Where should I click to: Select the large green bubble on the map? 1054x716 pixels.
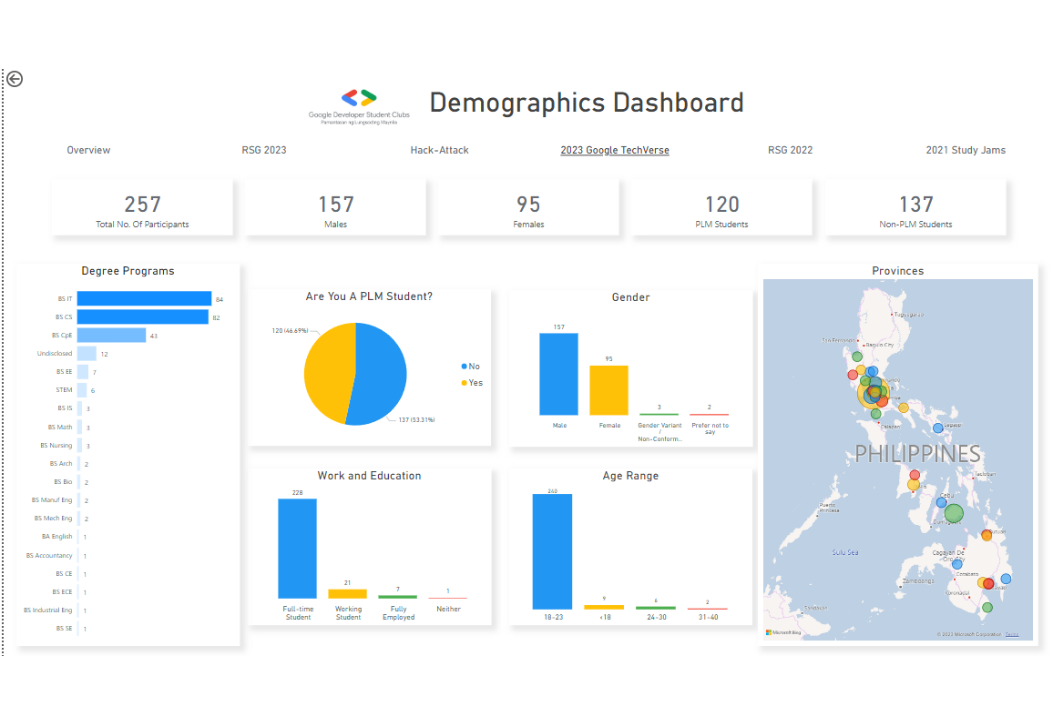coord(953,514)
